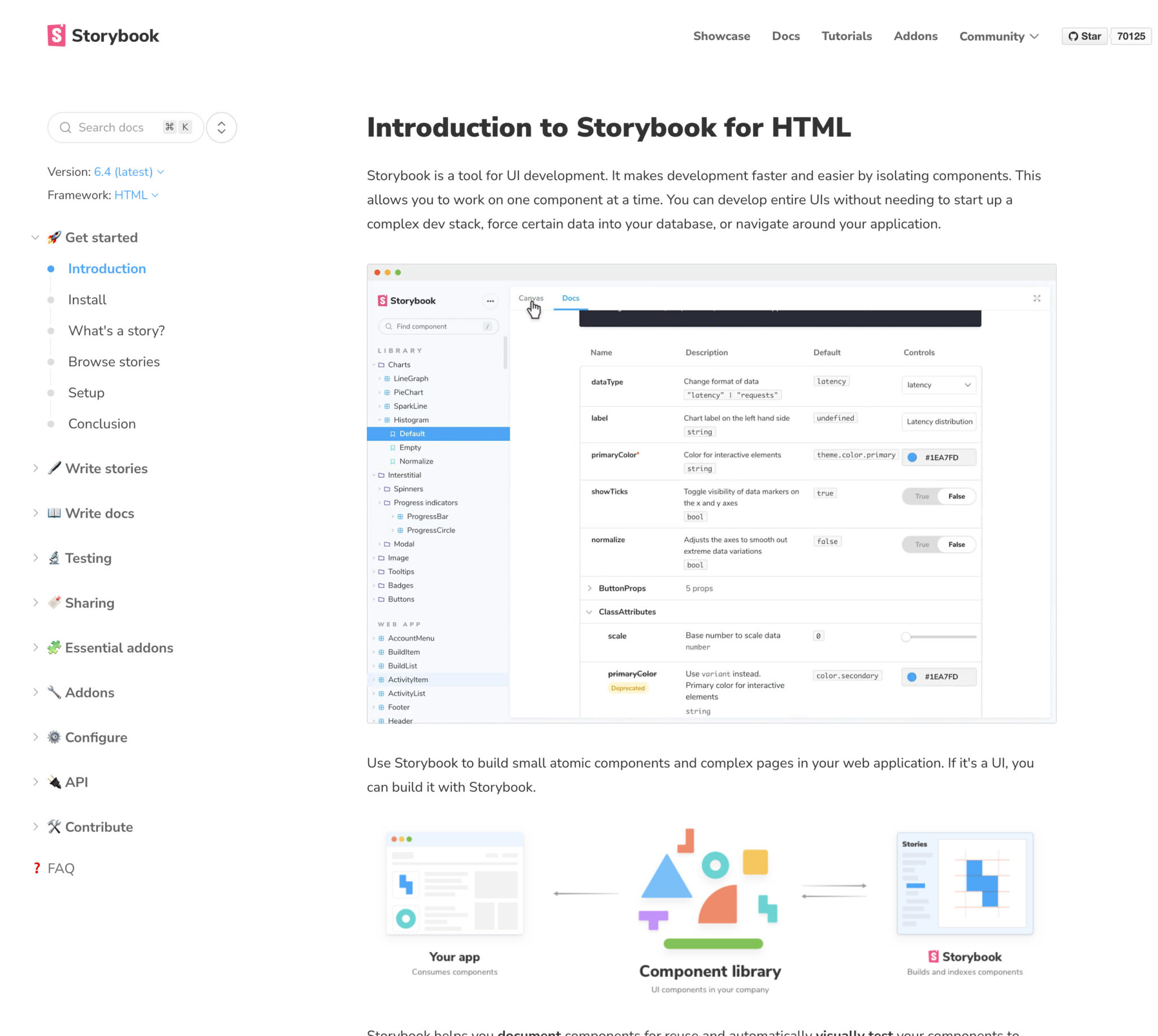Switch to the Canvas tab in the preview

530,298
